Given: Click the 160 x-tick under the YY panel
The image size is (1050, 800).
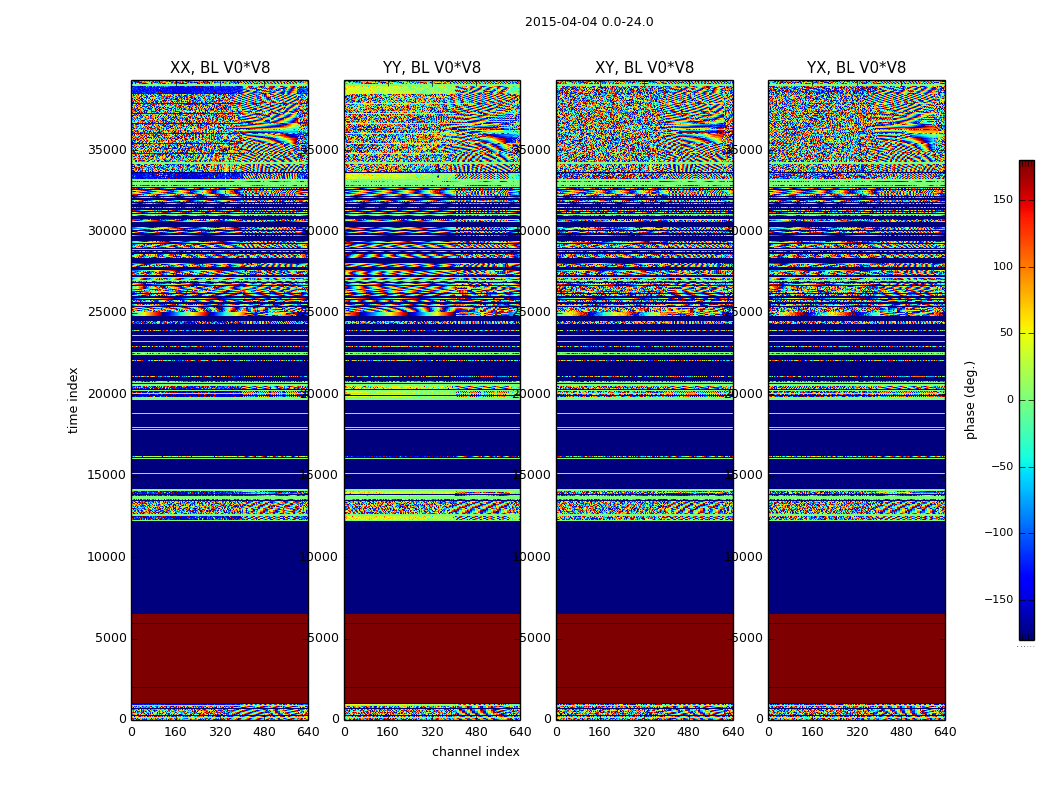Looking at the screenshot, I should (388, 732).
